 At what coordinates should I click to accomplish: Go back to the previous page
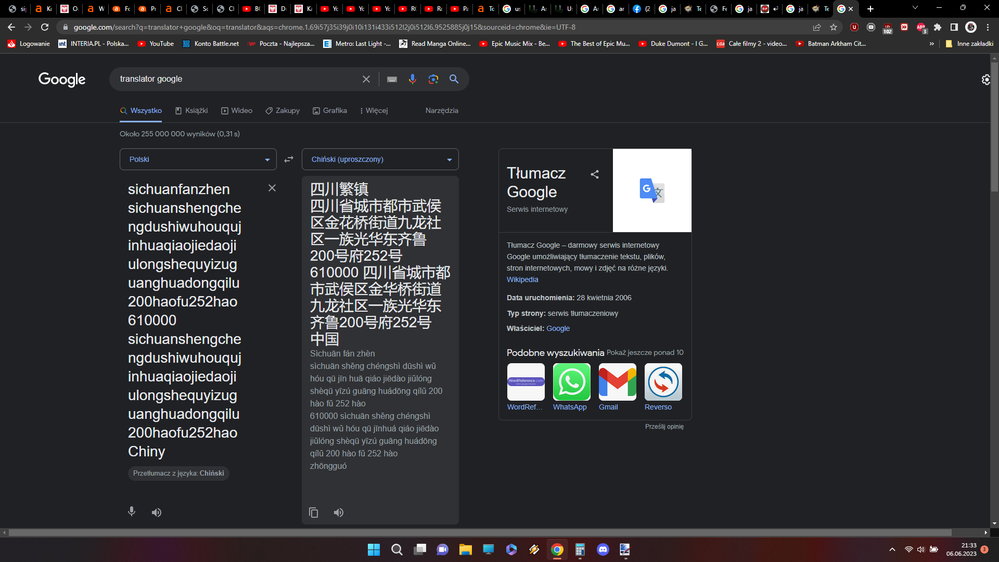click(11, 27)
